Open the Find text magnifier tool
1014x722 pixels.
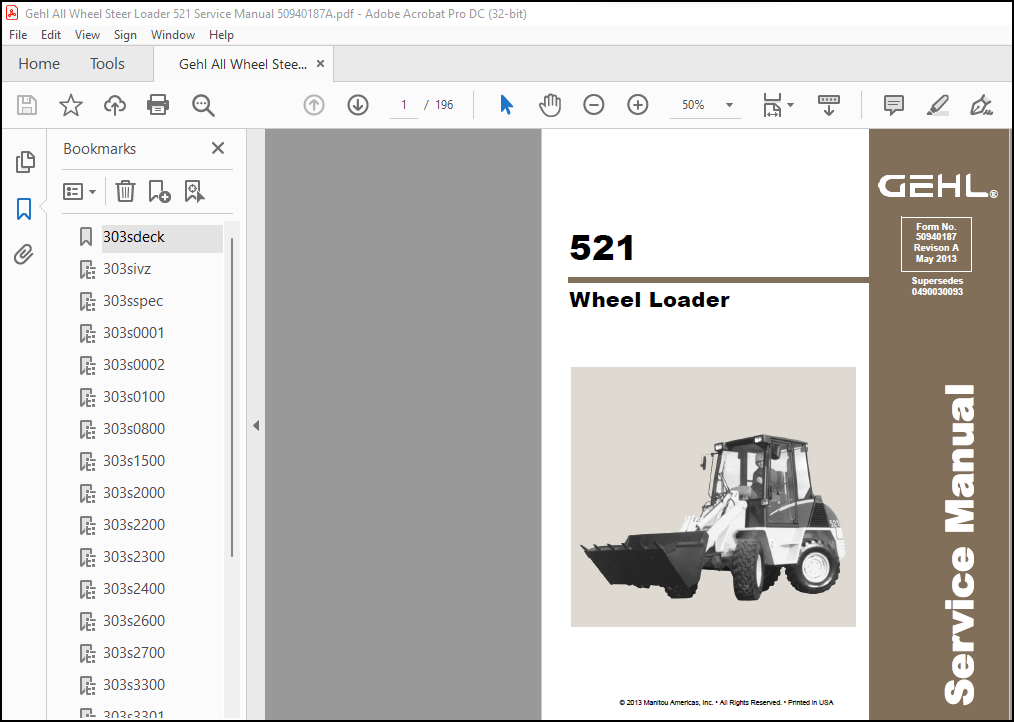[203, 105]
